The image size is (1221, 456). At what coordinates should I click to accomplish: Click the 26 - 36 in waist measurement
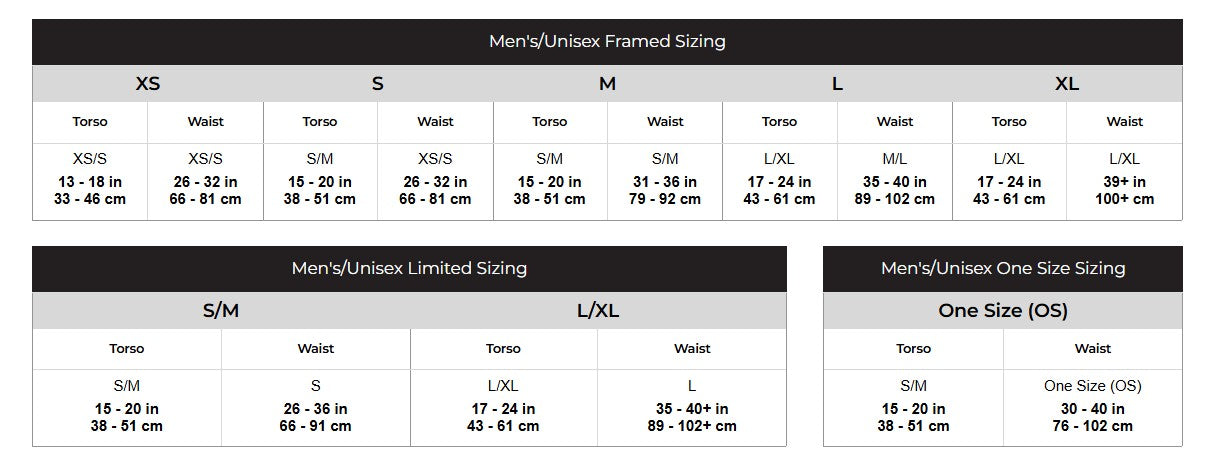pyautogui.click(x=315, y=409)
